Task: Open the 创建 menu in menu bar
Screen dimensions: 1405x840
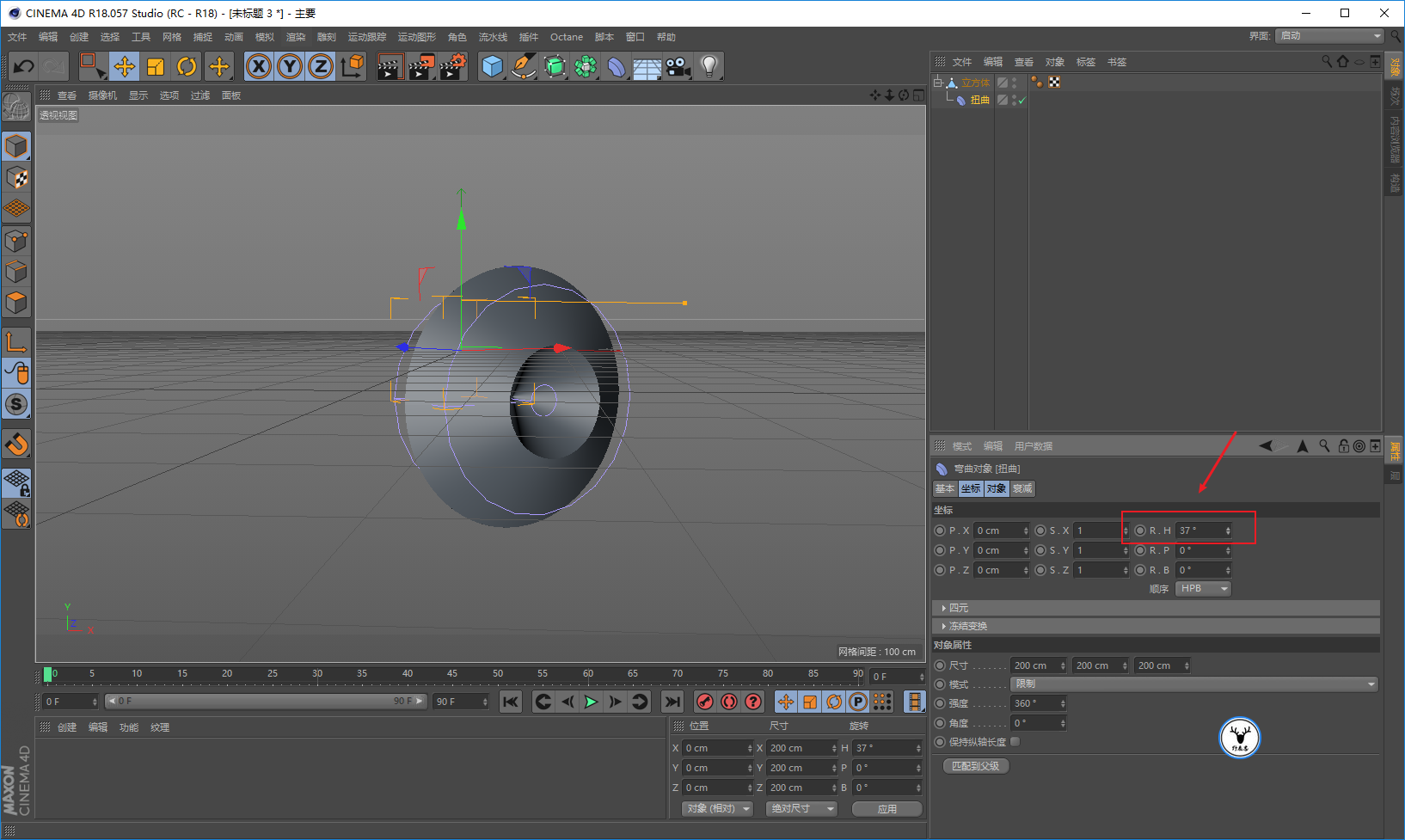Action: click(x=79, y=37)
